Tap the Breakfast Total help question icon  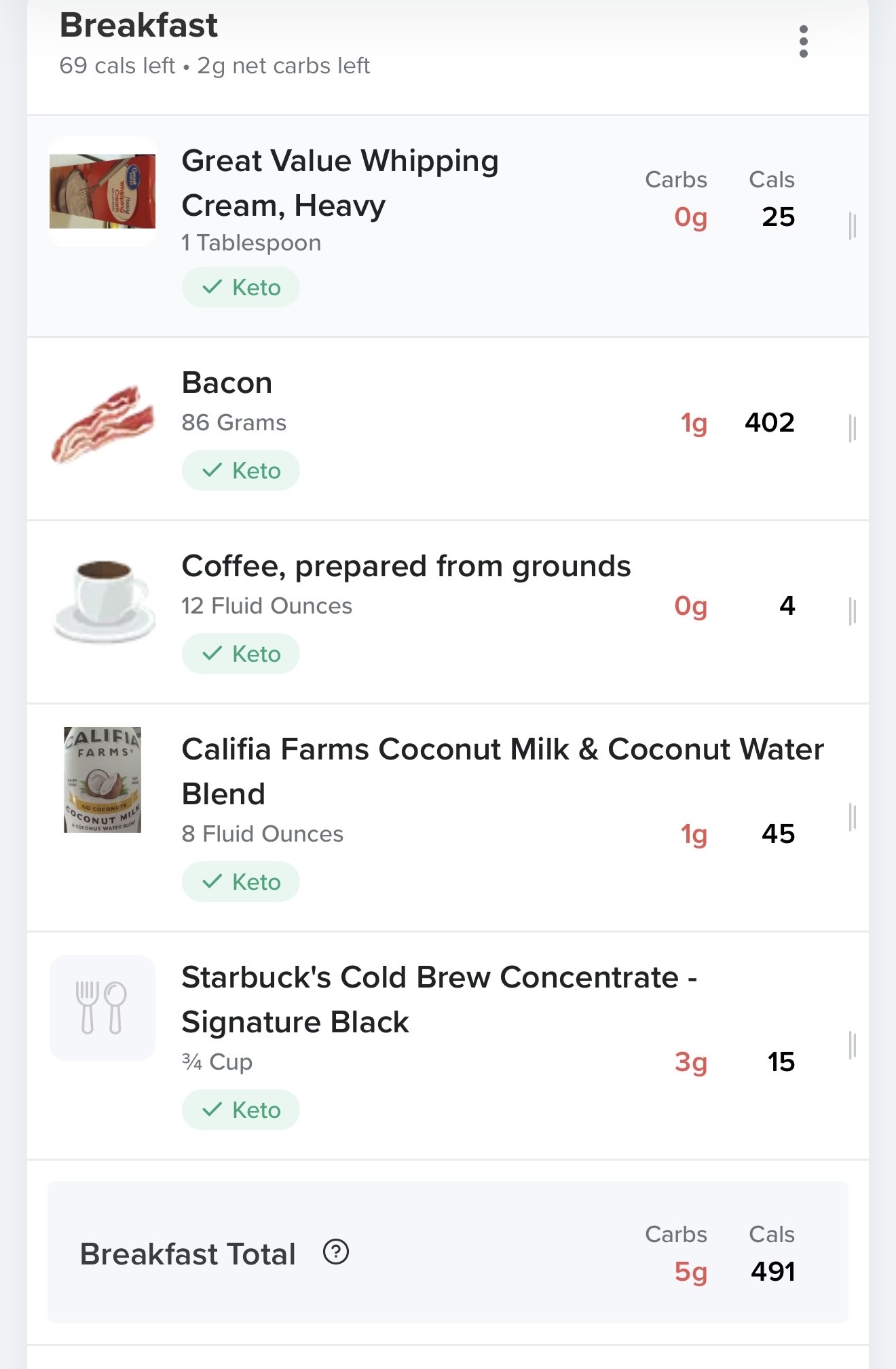click(336, 1252)
